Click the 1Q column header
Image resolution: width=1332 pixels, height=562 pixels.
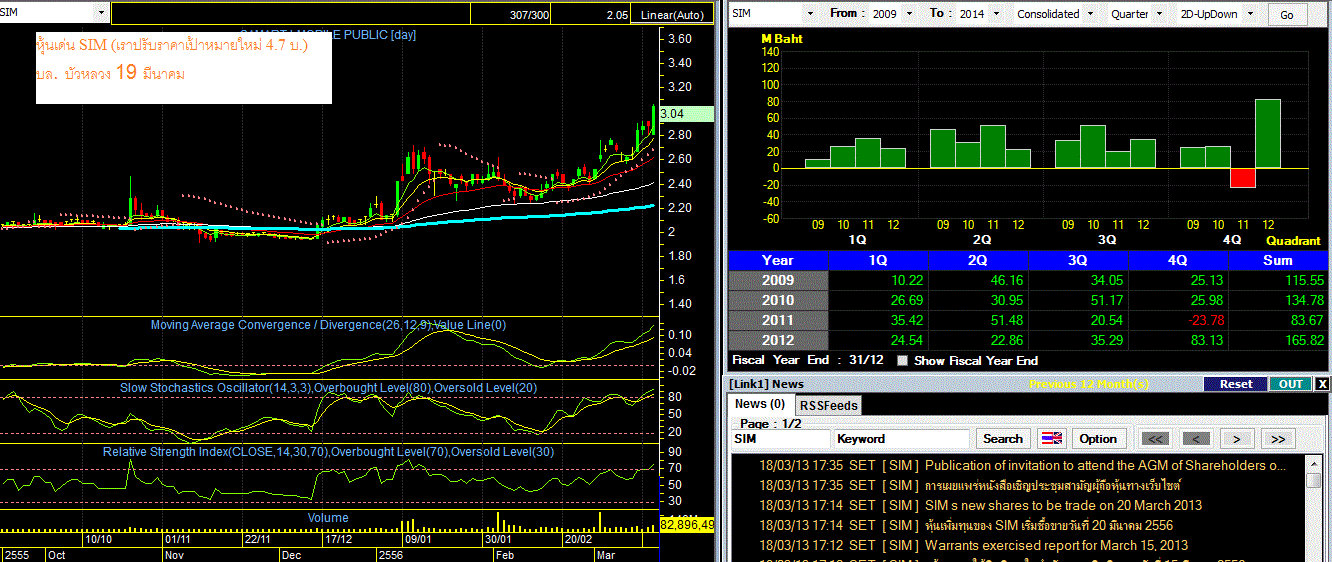pyautogui.click(x=878, y=260)
